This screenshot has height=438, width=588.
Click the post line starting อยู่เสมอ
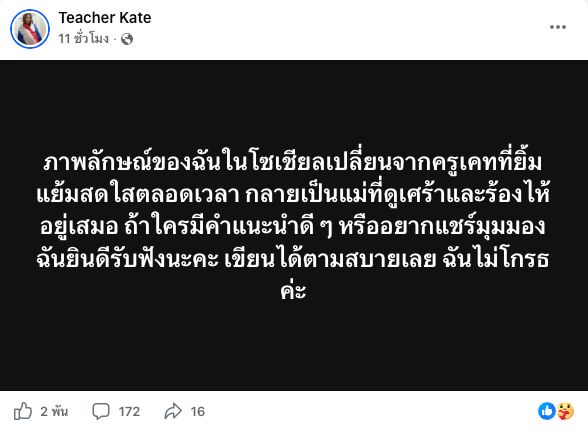coord(293,227)
